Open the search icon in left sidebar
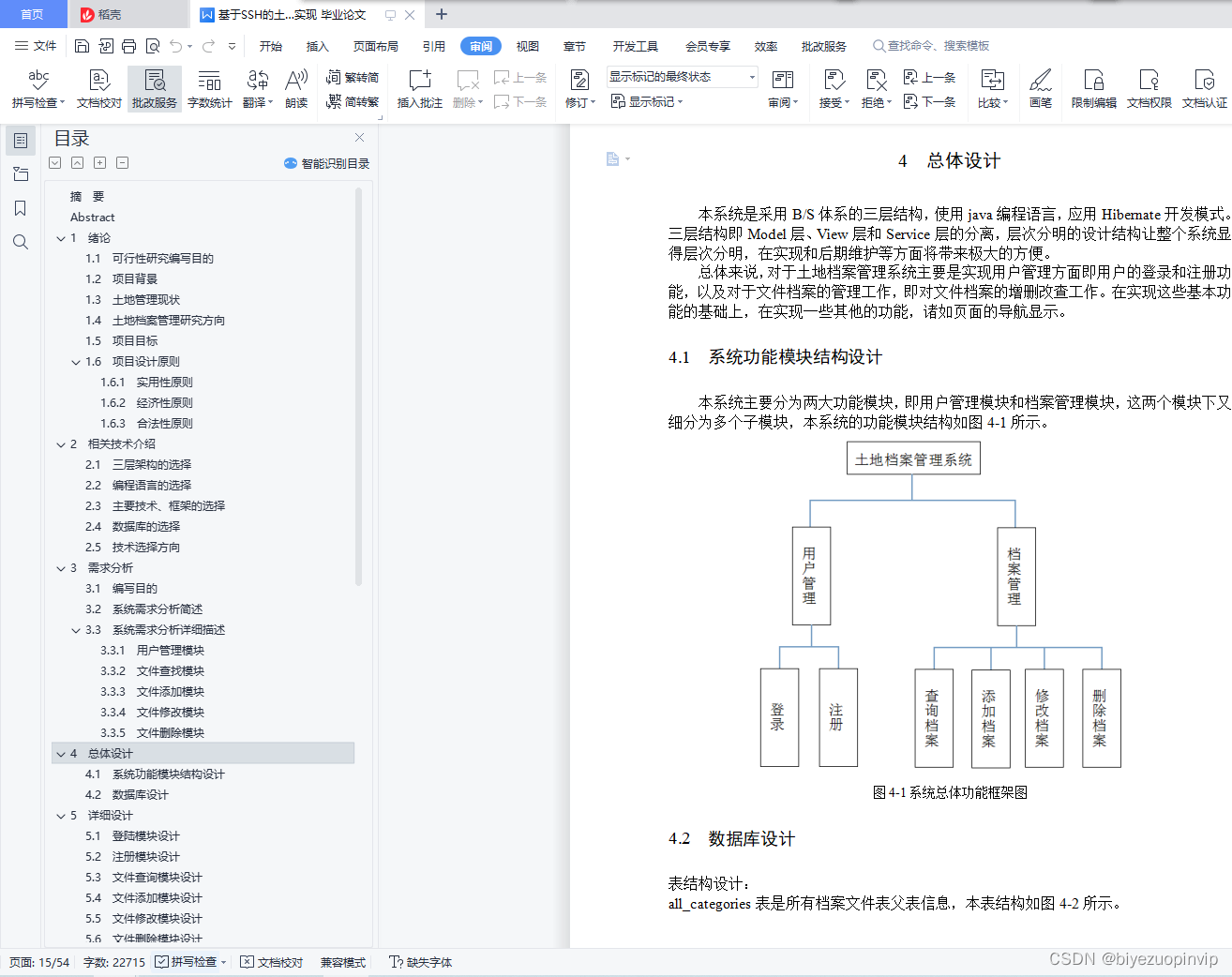The width and height of the screenshot is (1232, 977). (21, 242)
